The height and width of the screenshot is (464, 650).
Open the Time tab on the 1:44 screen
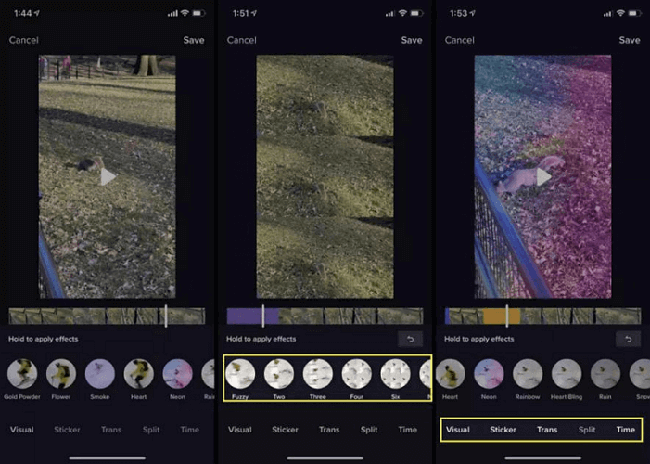(190, 430)
